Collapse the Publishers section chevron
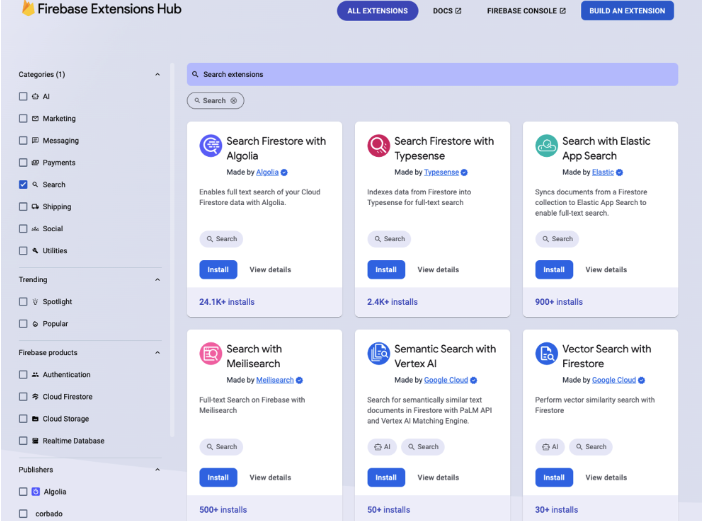The image size is (702, 521). tap(158, 470)
